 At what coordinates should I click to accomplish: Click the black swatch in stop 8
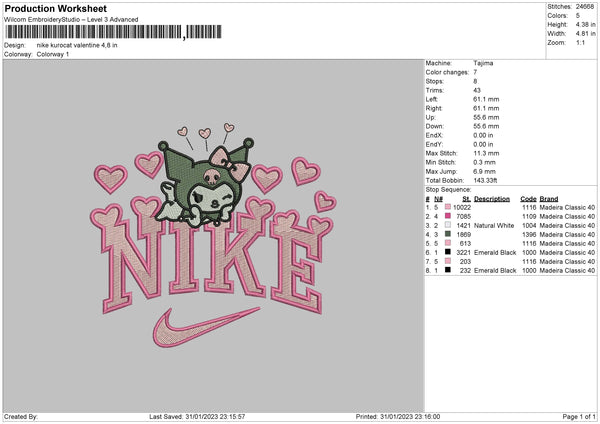pos(448,270)
